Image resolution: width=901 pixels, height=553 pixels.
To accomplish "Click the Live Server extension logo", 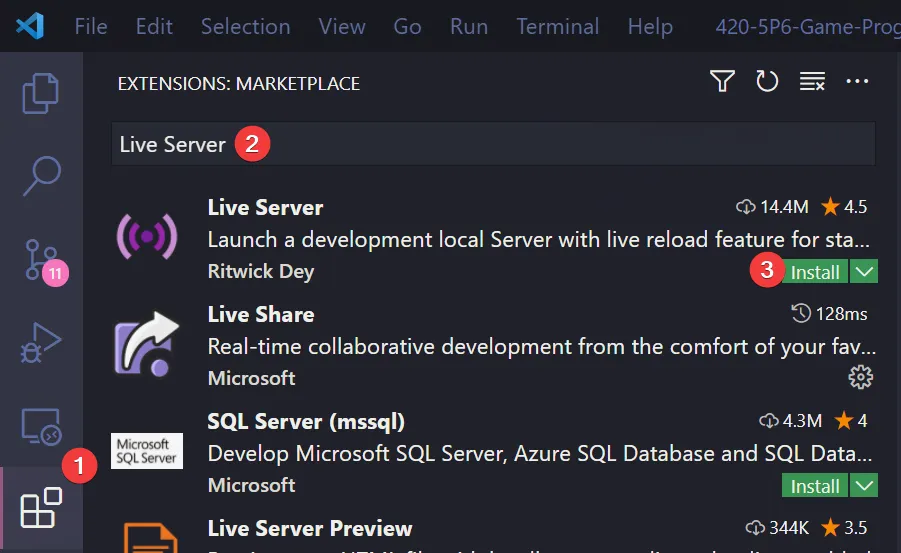I will click(147, 236).
